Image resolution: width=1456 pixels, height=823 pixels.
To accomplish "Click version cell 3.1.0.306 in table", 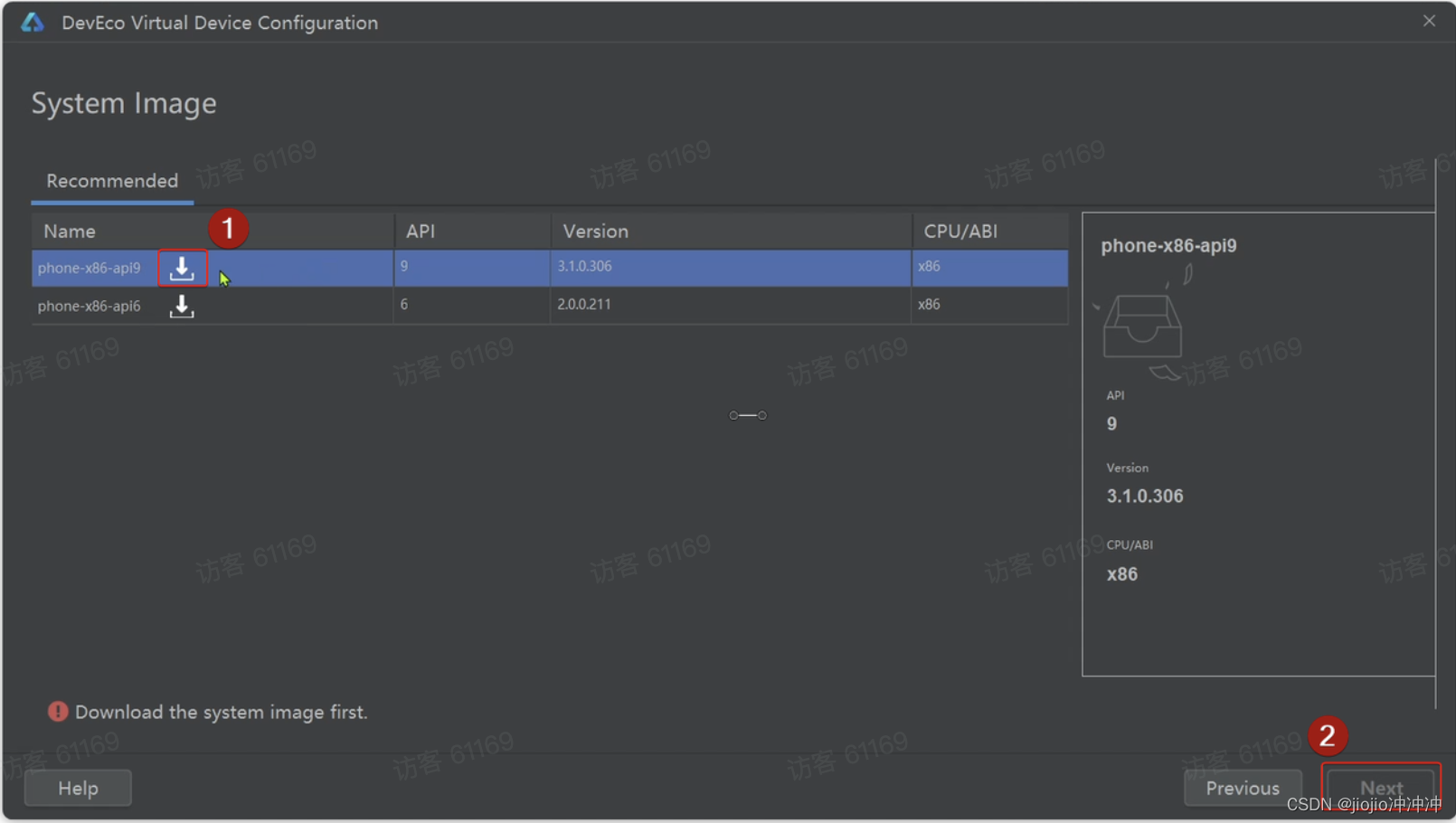I will tap(584, 266).
